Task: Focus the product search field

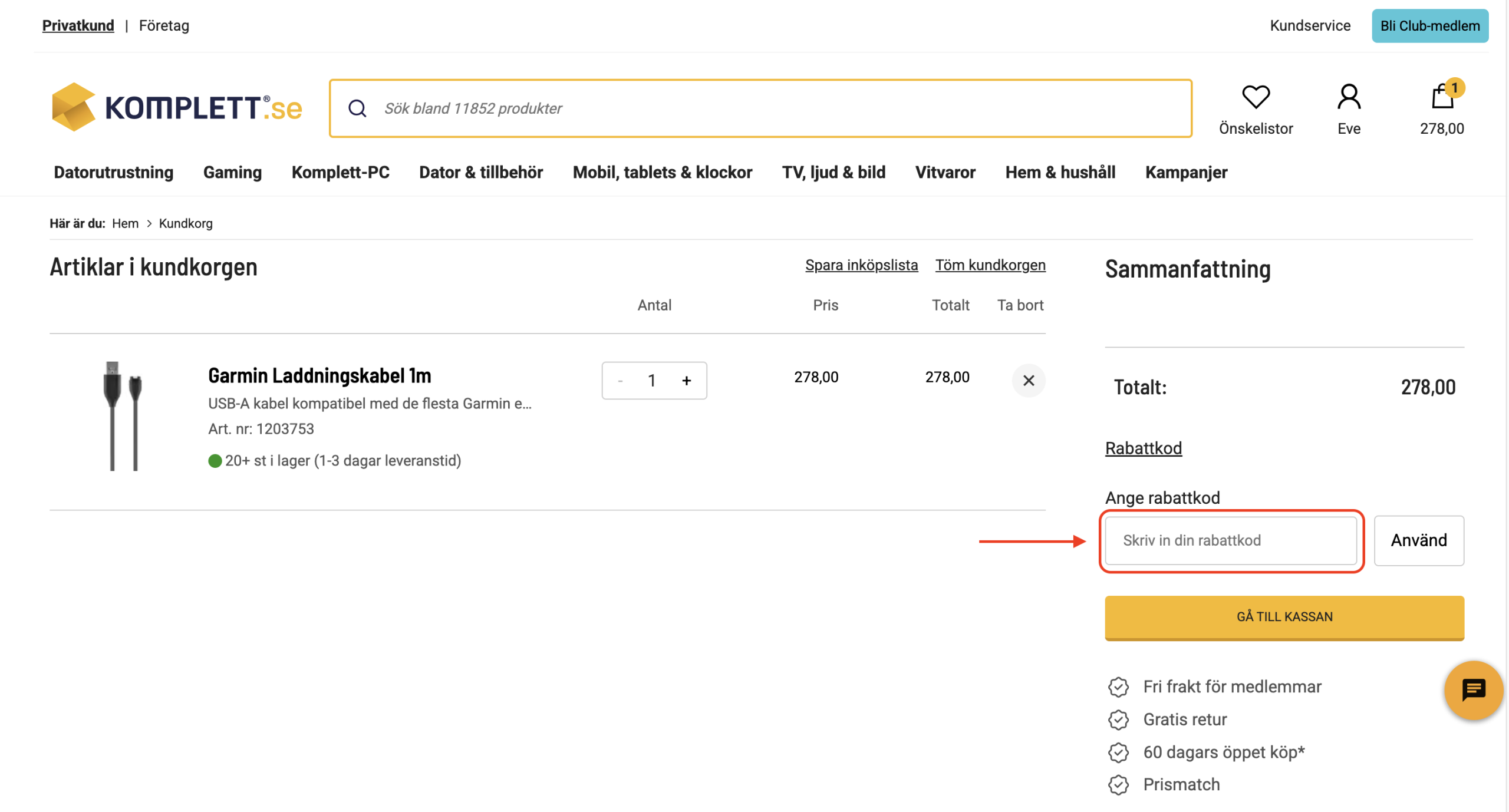Action: click(x=760, y=108)
